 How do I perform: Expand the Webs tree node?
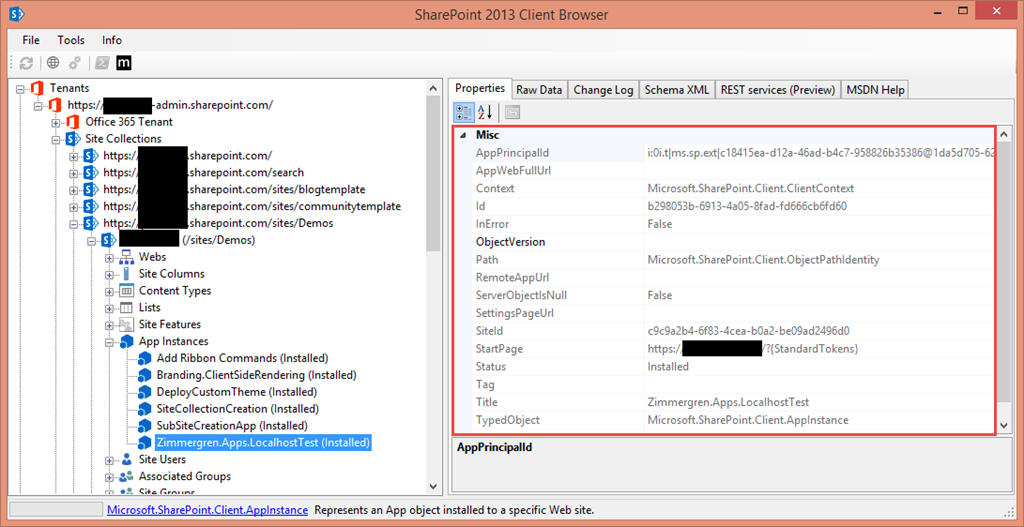point(110,257)
